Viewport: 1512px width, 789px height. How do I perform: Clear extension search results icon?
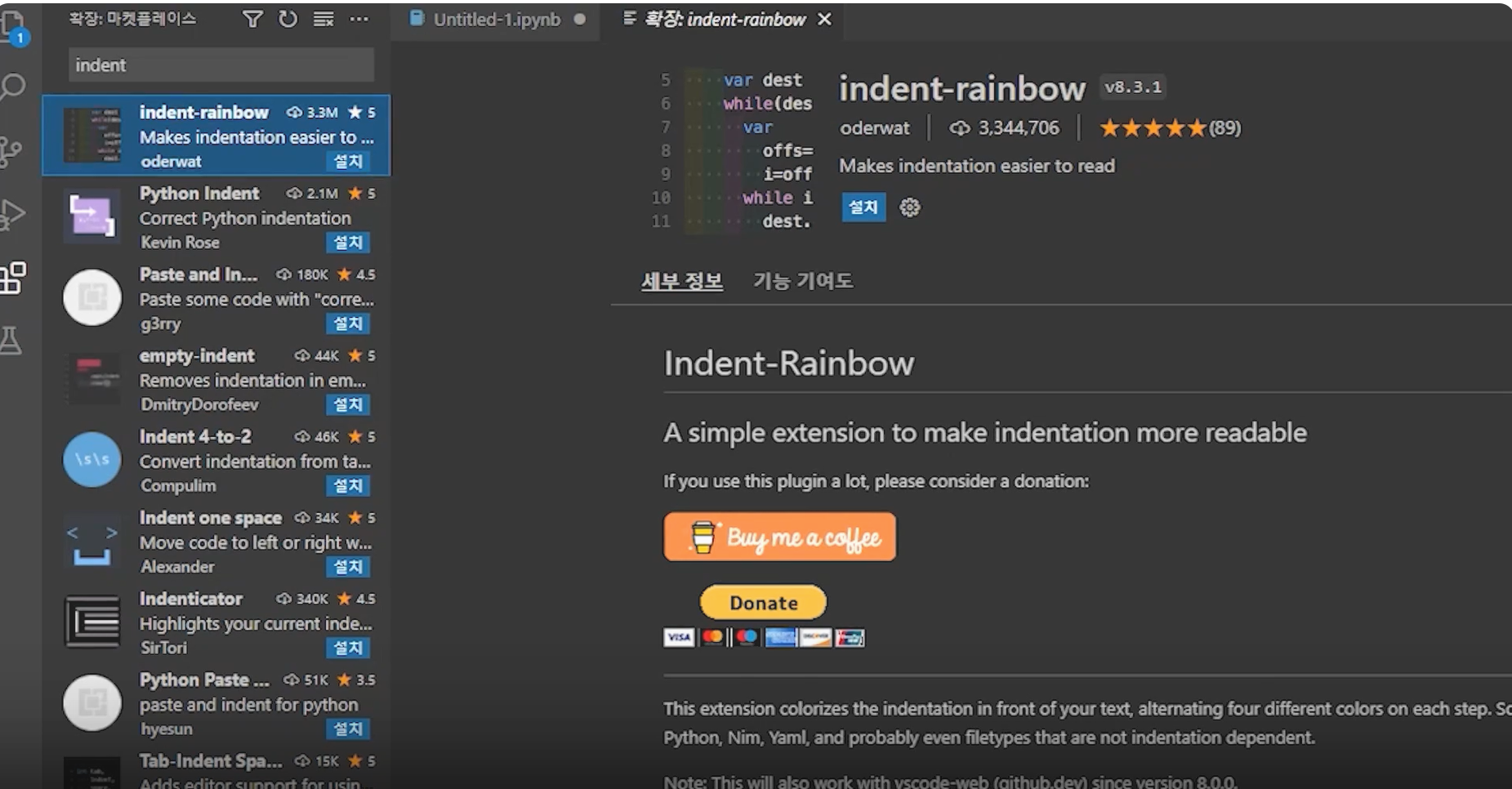pos(323,19)
